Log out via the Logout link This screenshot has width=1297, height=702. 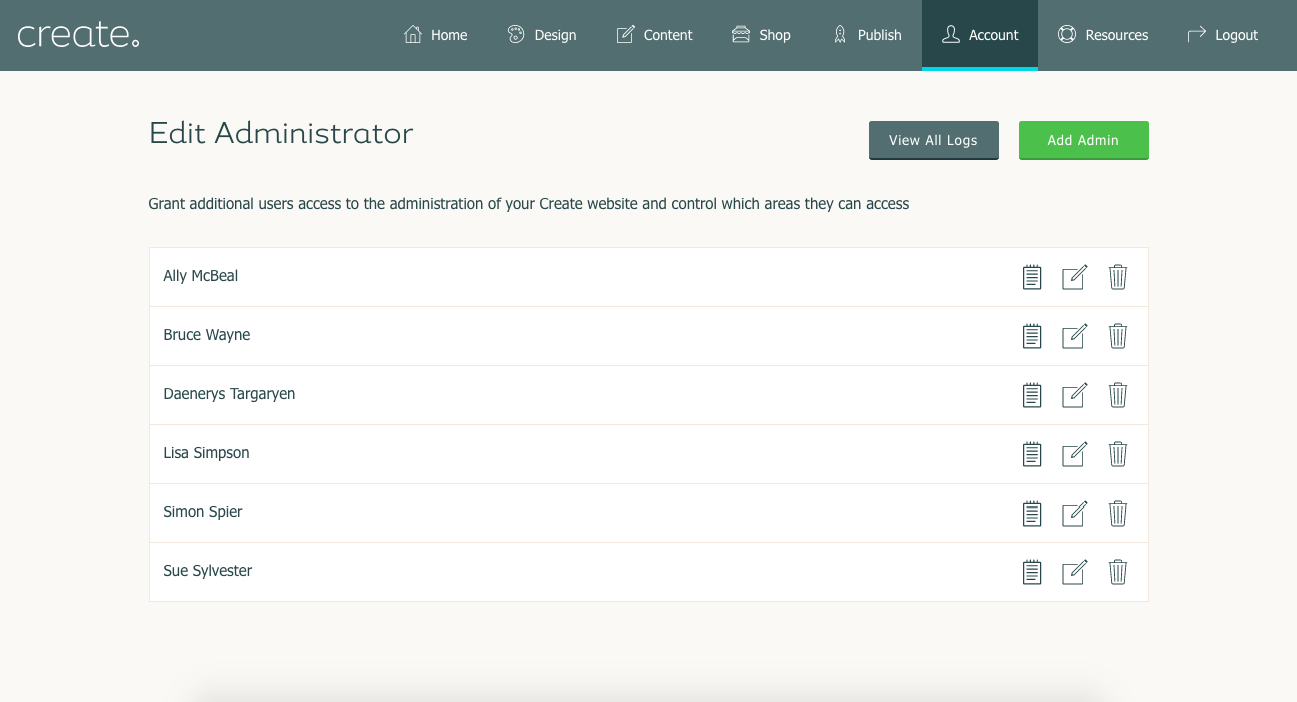click(x=1222, y=35)
